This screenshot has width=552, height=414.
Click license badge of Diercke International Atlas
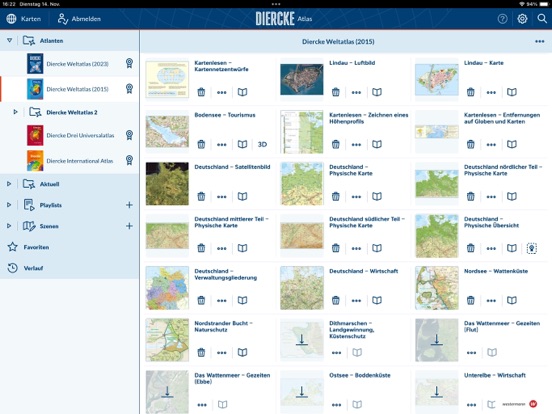point(129,161)
